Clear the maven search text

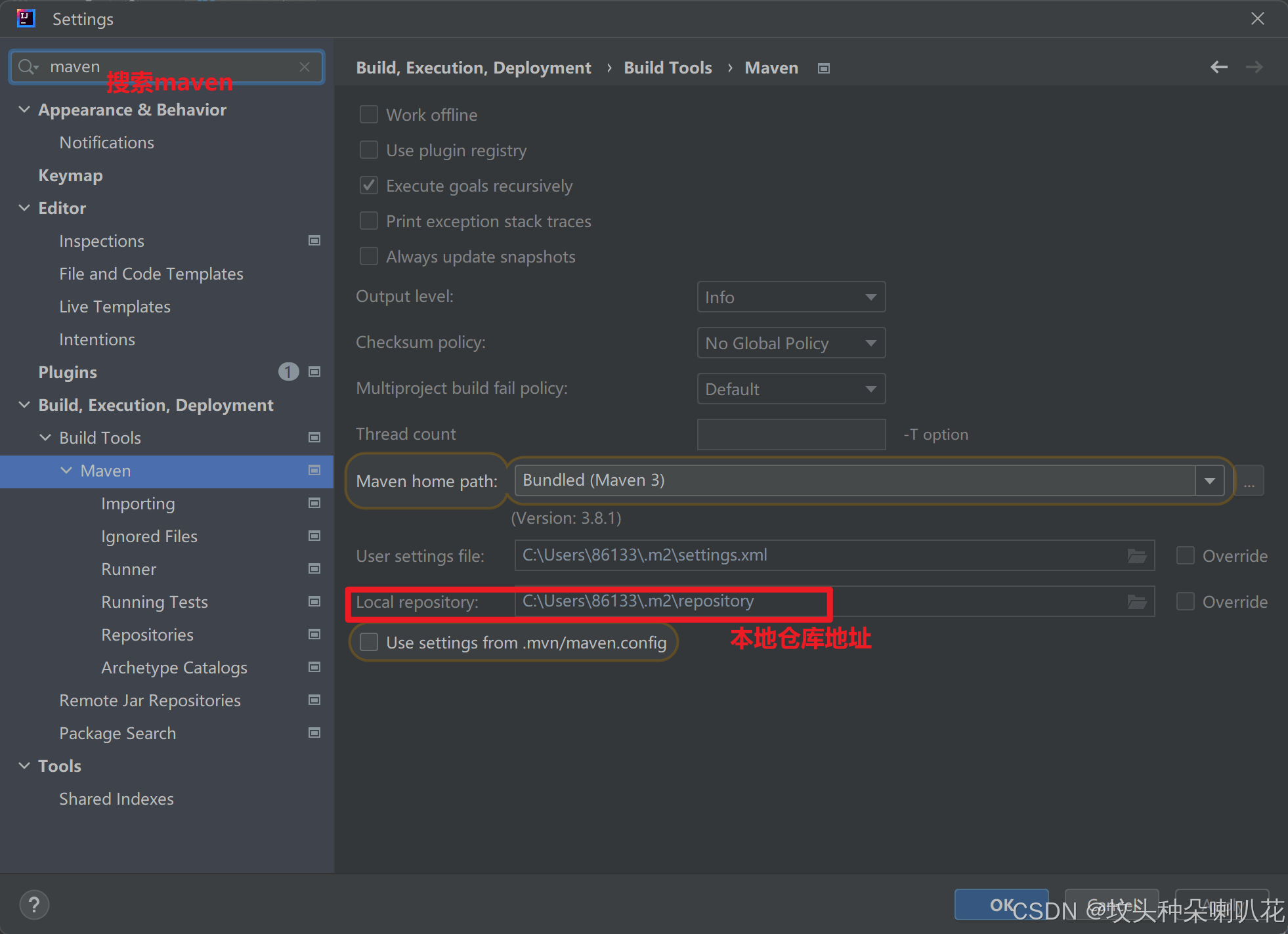(305, 67)
